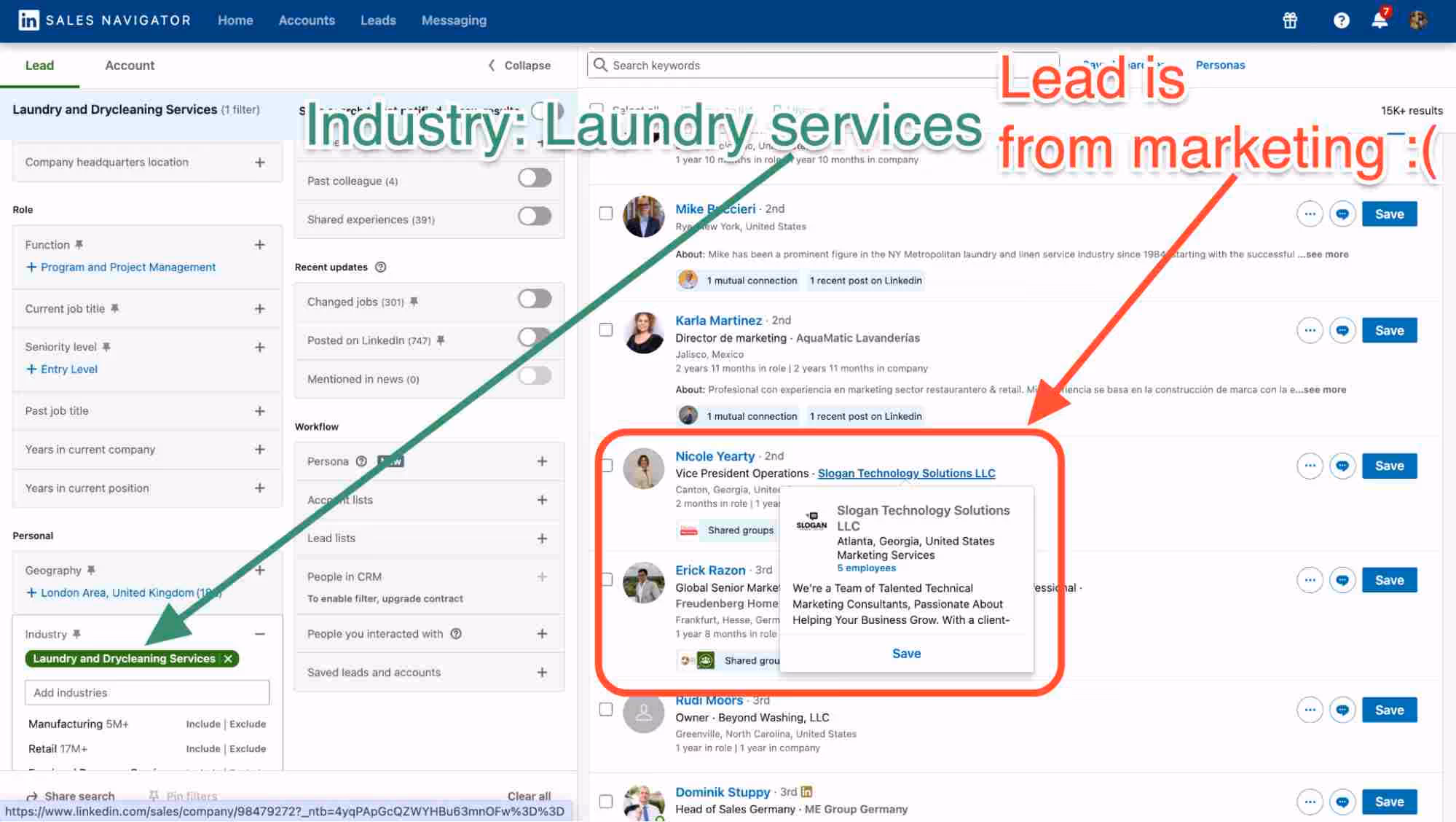Click the Search keywords input field

[x=801, y=64]
